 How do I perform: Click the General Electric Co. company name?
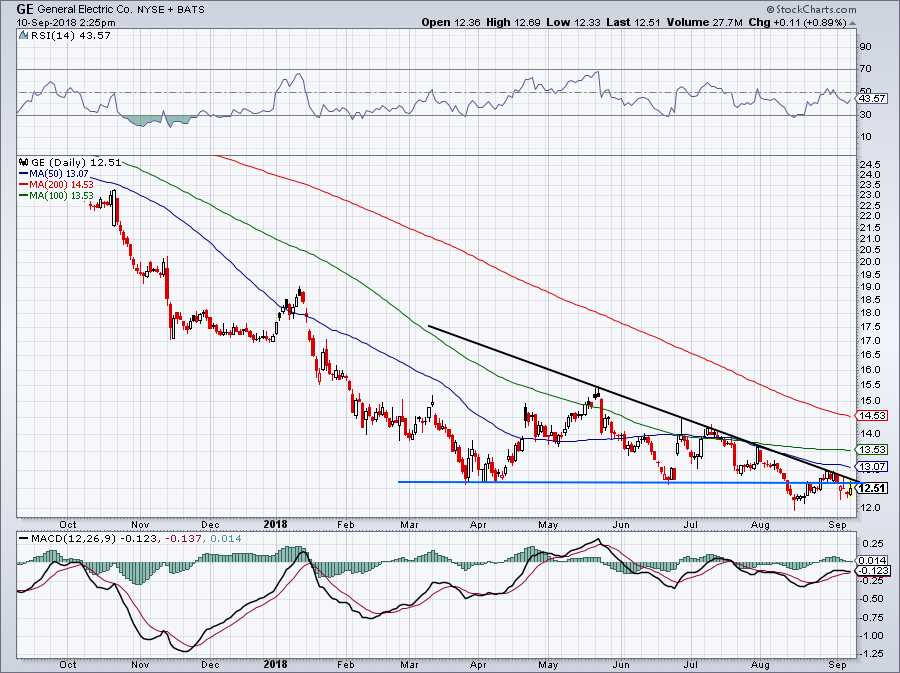click(x=86, y=10)
